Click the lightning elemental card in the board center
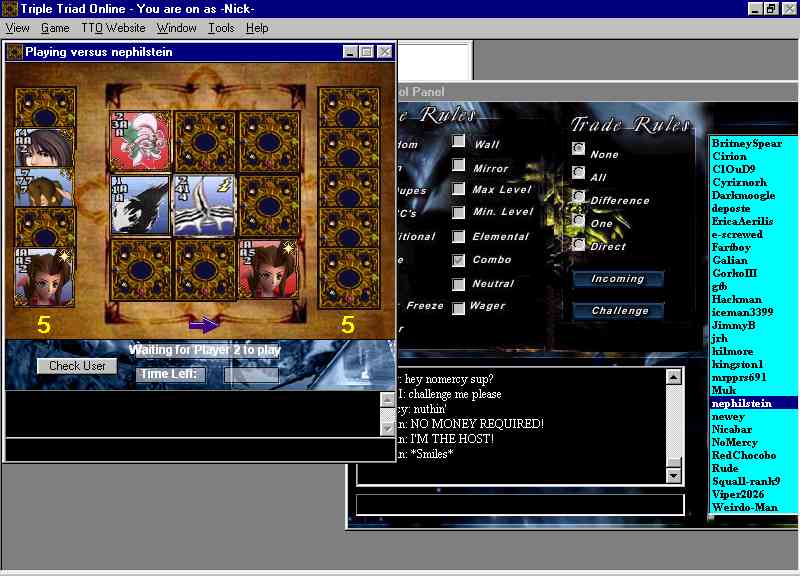Screen dimensions: 800x576 [204, 206]
